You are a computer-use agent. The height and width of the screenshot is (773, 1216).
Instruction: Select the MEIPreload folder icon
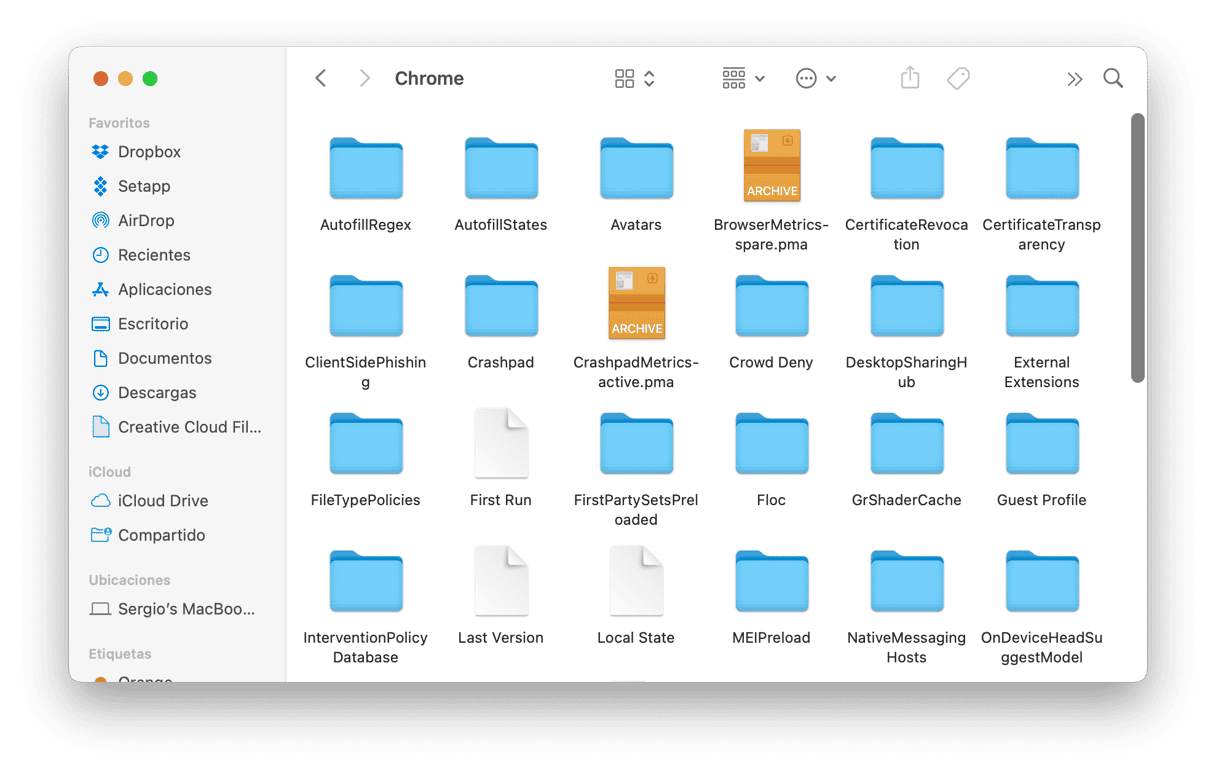tap(771, 580)
